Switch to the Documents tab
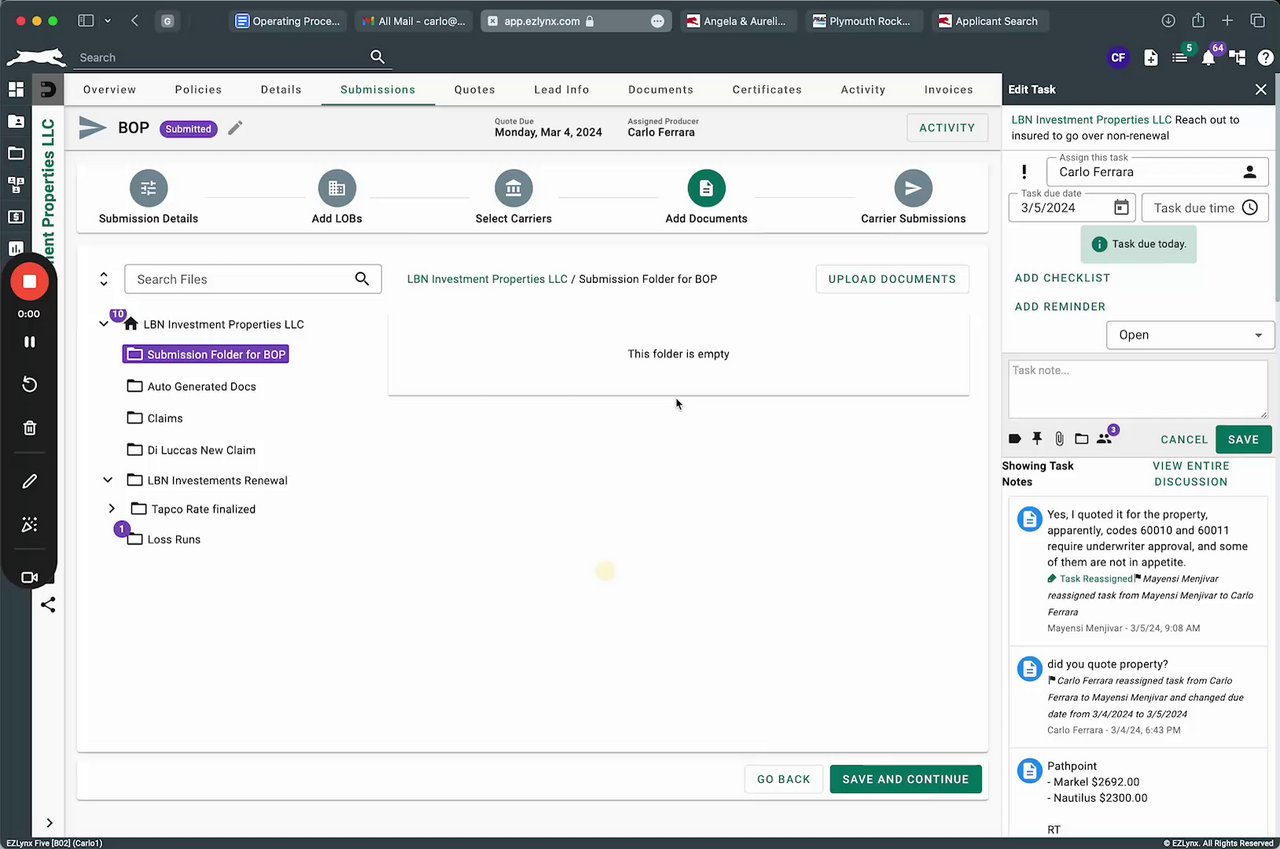1280x849 pixels. 661,89
